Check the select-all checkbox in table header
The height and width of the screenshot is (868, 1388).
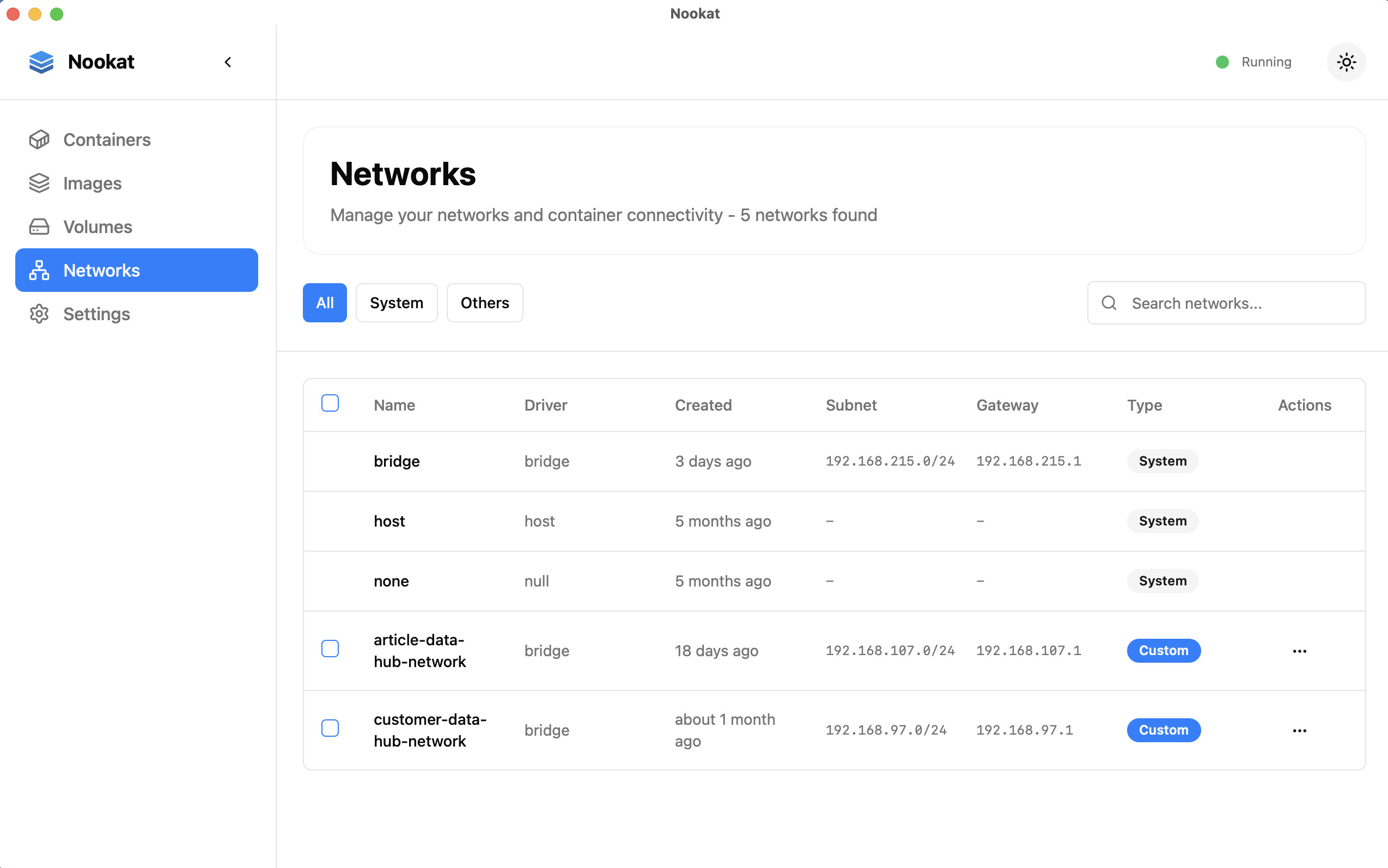[330, 404]
